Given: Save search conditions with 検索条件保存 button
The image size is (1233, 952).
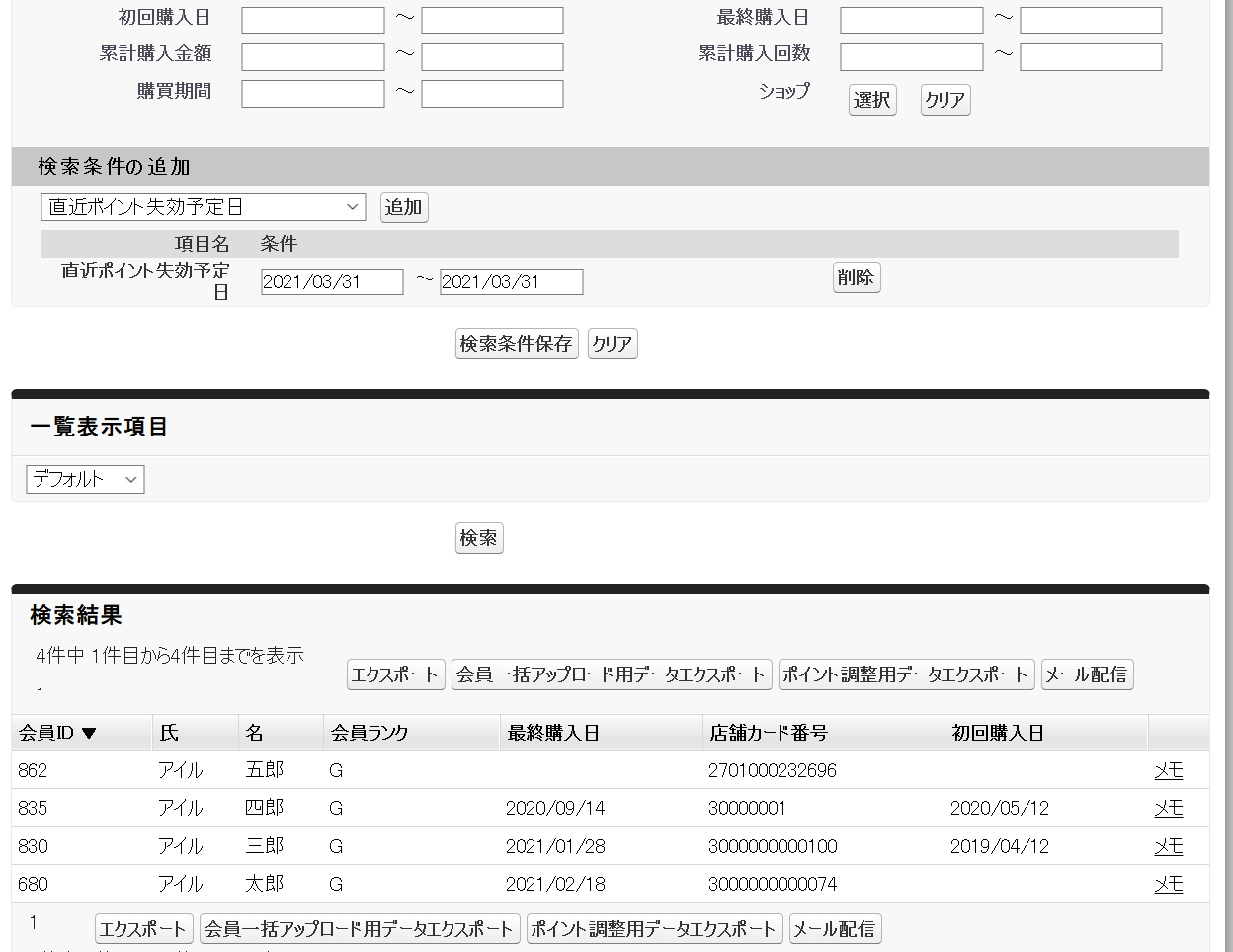Looking at the screenshot, I should (x=516, y=344).
